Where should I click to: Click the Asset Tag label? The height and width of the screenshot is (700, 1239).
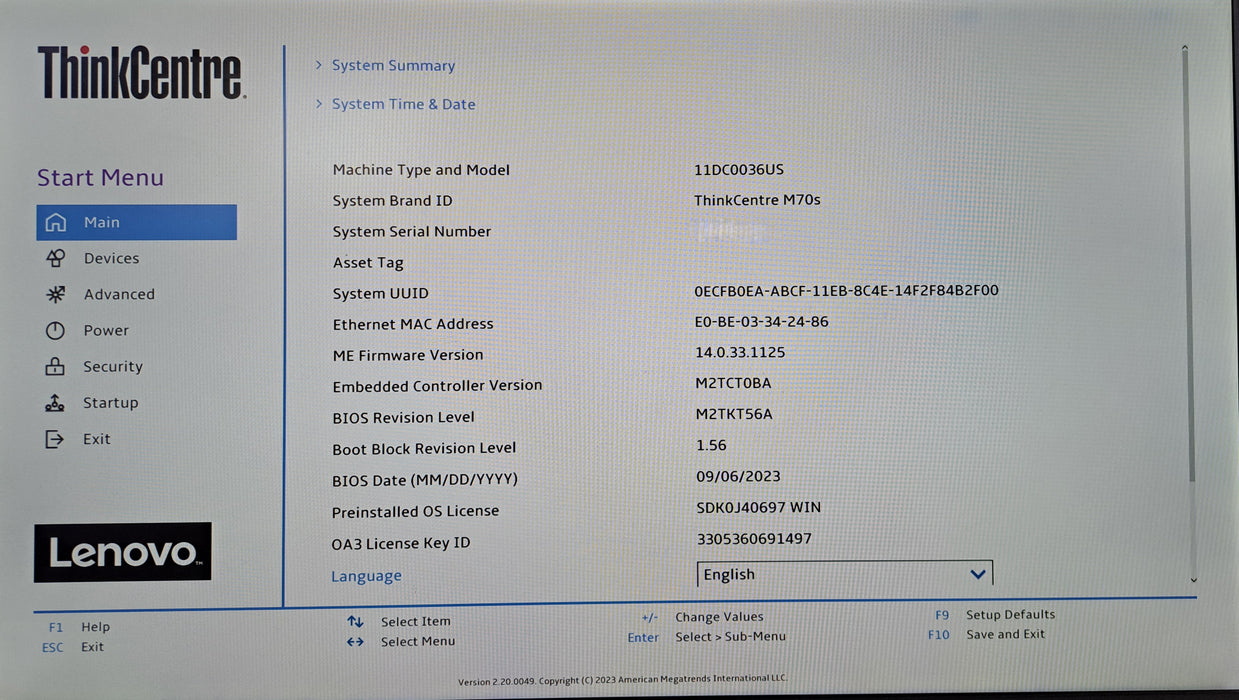368,263
